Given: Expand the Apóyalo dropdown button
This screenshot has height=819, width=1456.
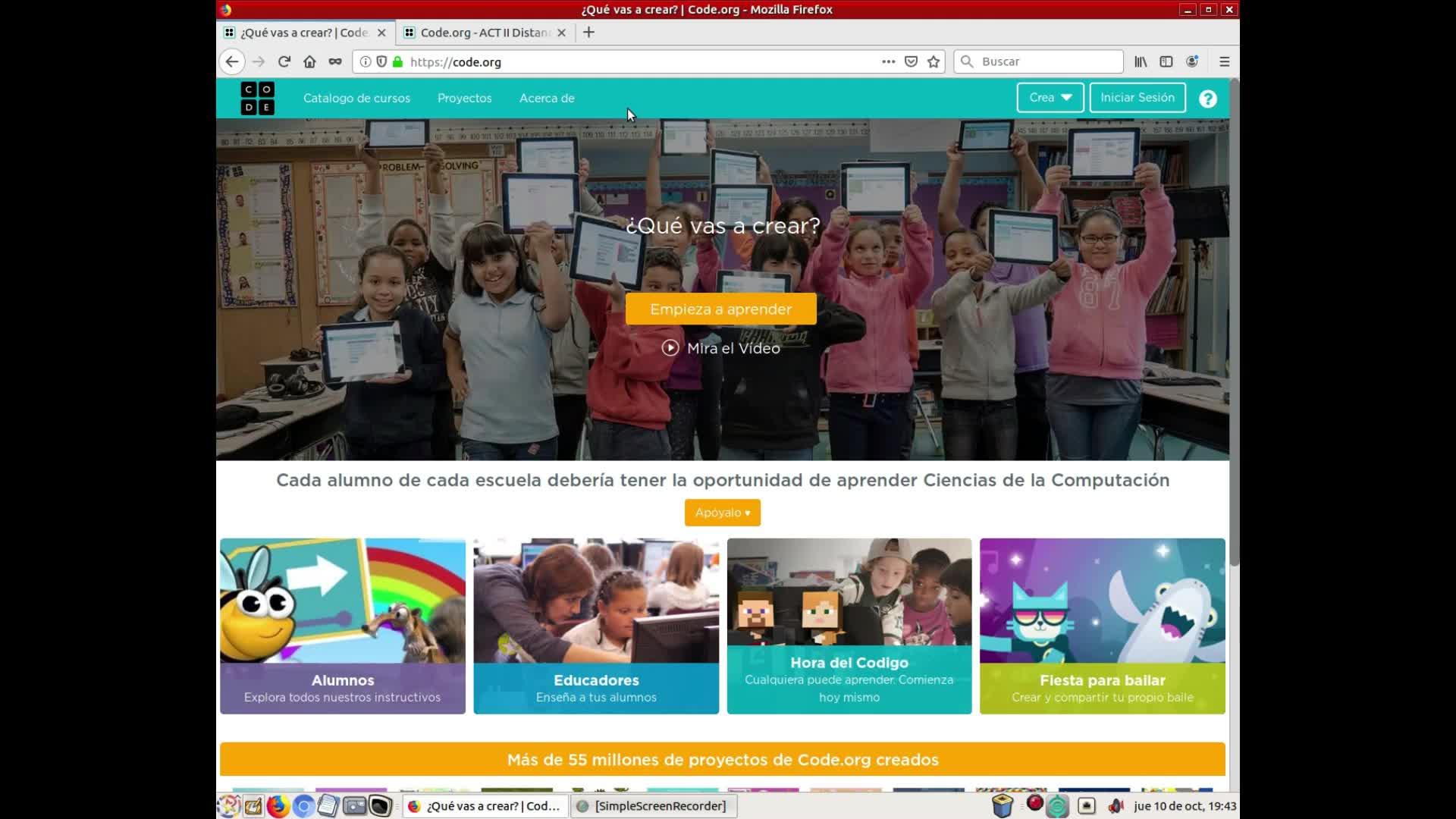Looking at the screenshot, I should [x=722, y=513].
